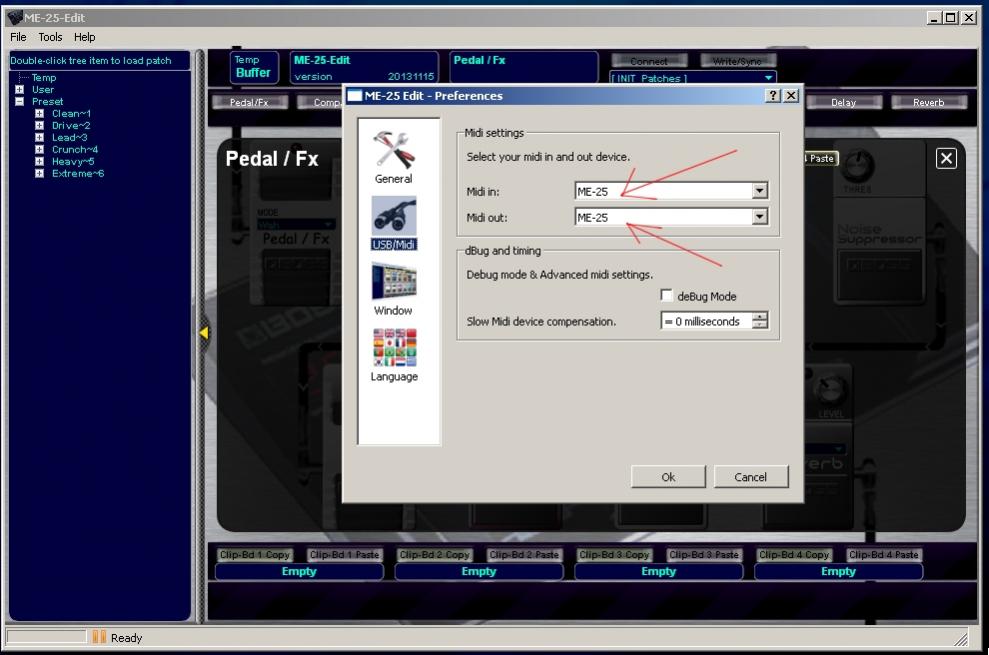Open the Delay effect button

(843, 102)
